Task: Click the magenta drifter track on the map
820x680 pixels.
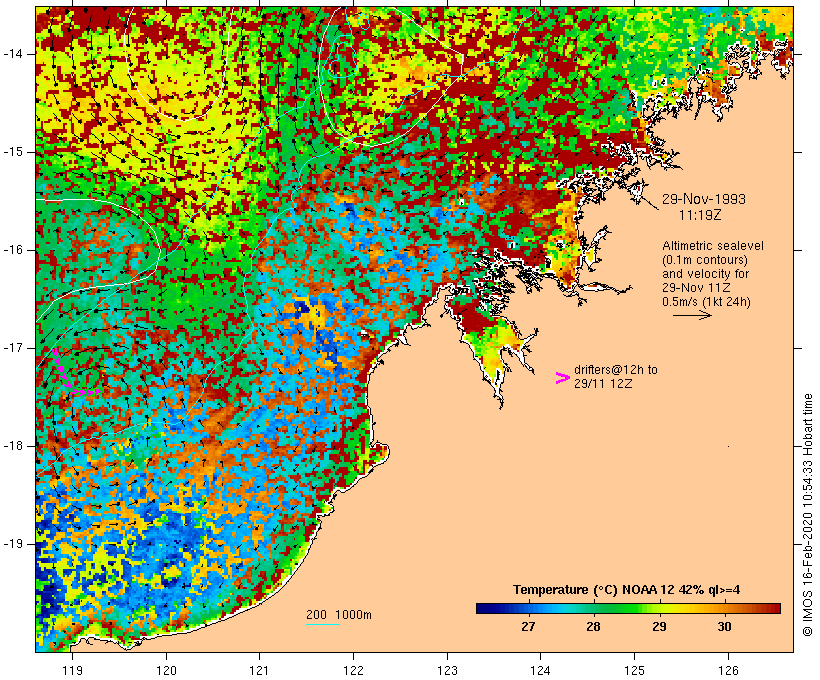Action: pyautogui.click(x=62, y=376)
